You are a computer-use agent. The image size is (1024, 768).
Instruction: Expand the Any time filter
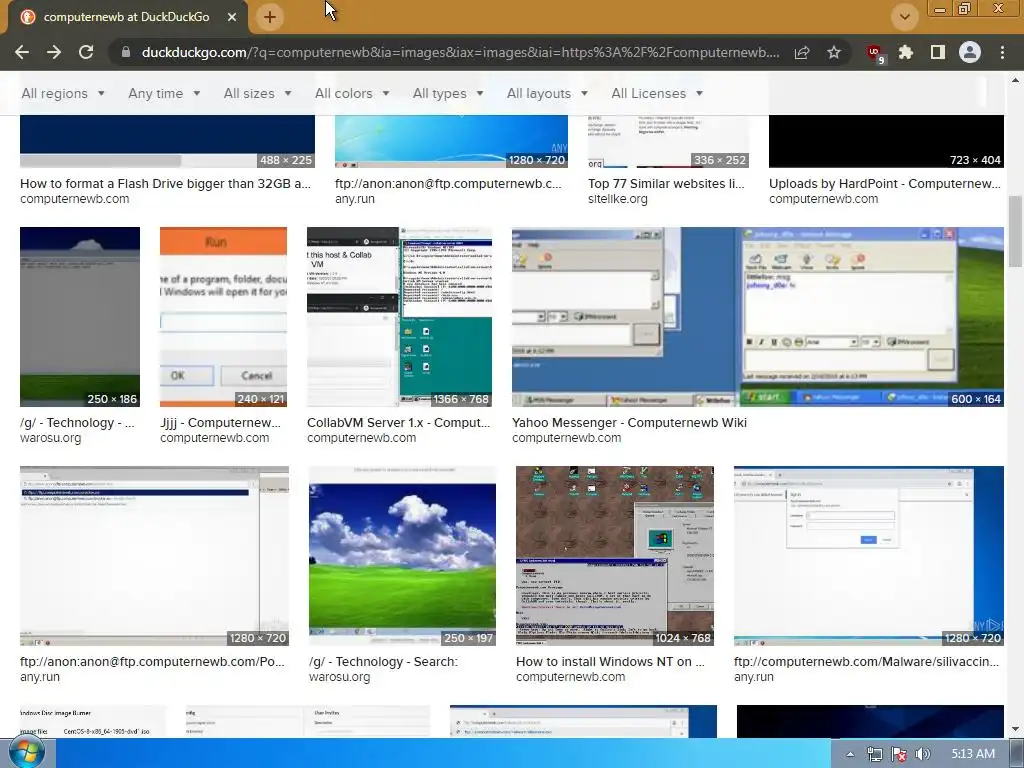[x=164, y=93]
